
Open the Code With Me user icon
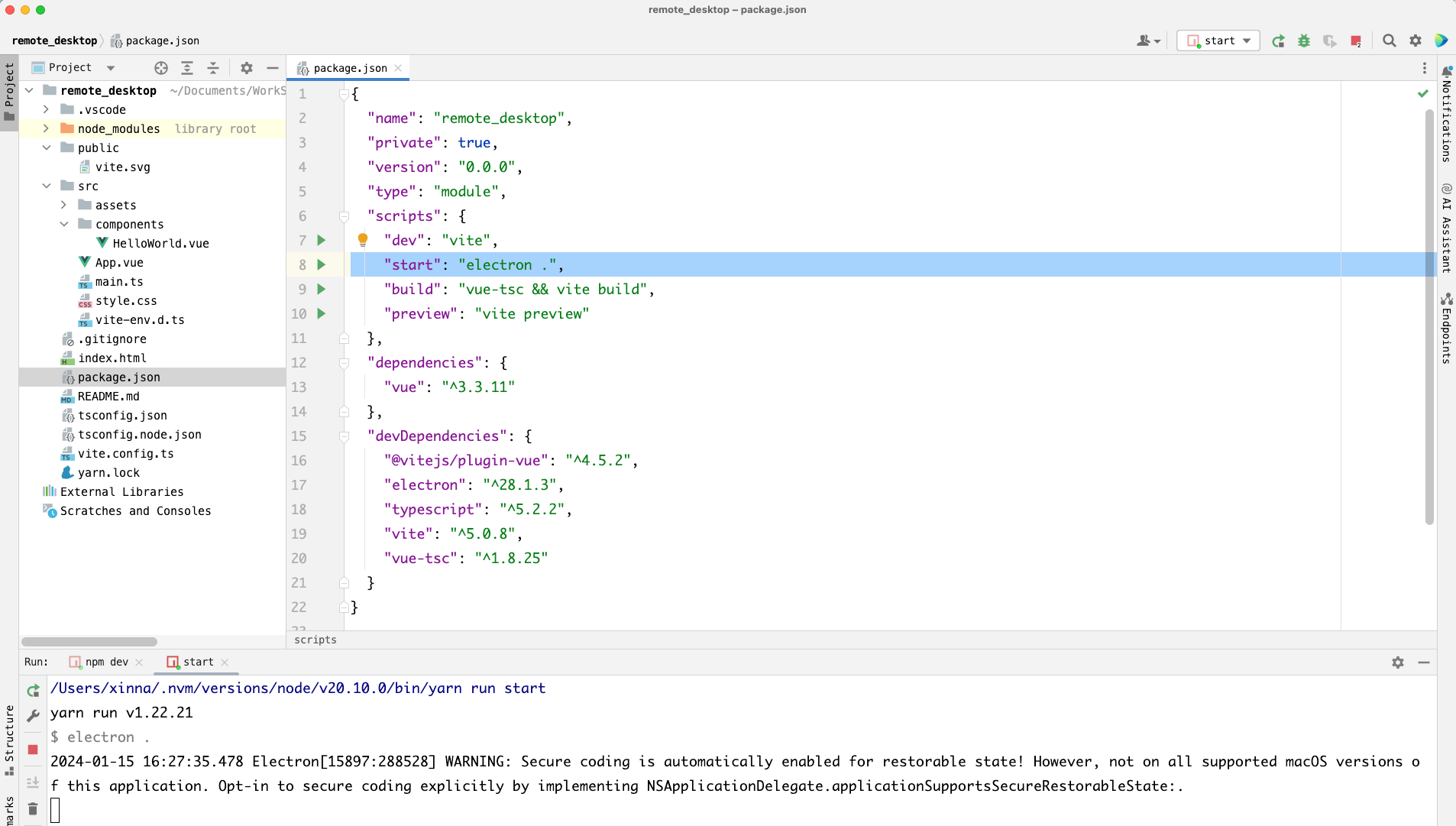1147,41
